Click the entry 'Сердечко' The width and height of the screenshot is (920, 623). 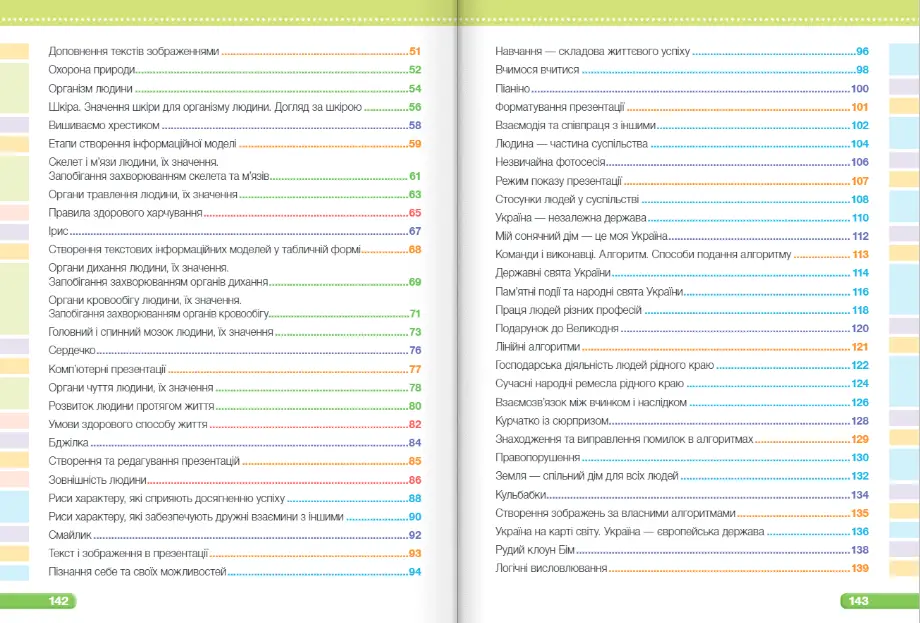click(72, 350)
